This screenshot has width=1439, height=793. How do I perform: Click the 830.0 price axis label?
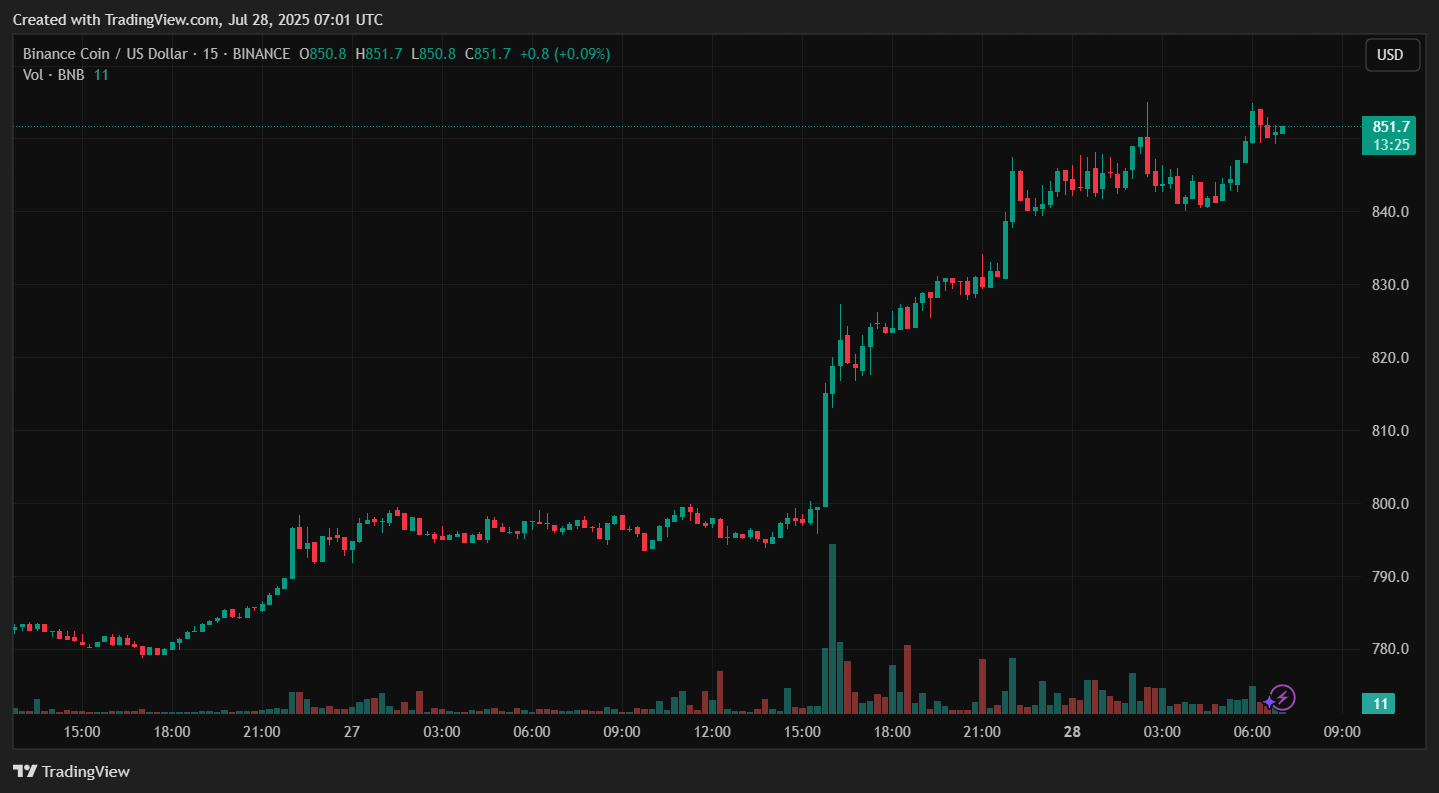pos(1391,285)
